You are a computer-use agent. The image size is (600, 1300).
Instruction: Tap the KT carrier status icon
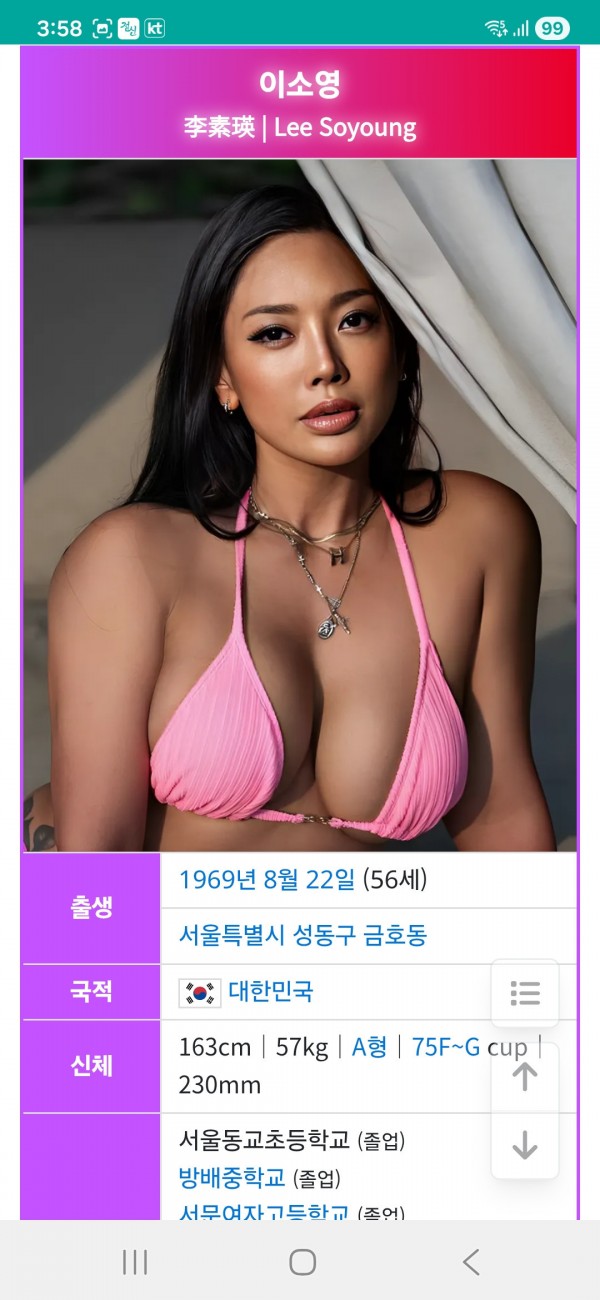click(155, 28)
